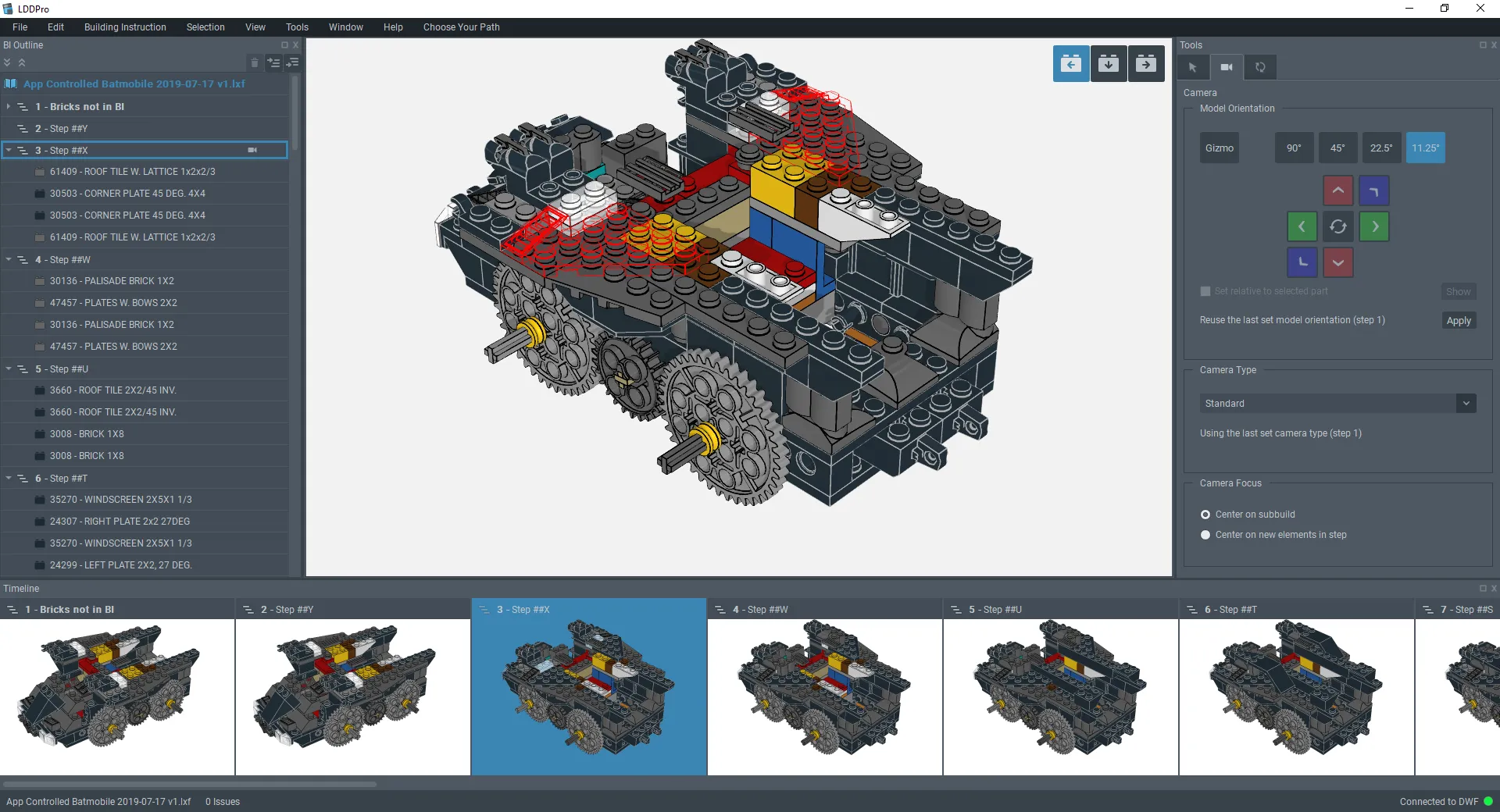
Task: Click the previous step button above the 3D view
Action: pos(1071,64)
